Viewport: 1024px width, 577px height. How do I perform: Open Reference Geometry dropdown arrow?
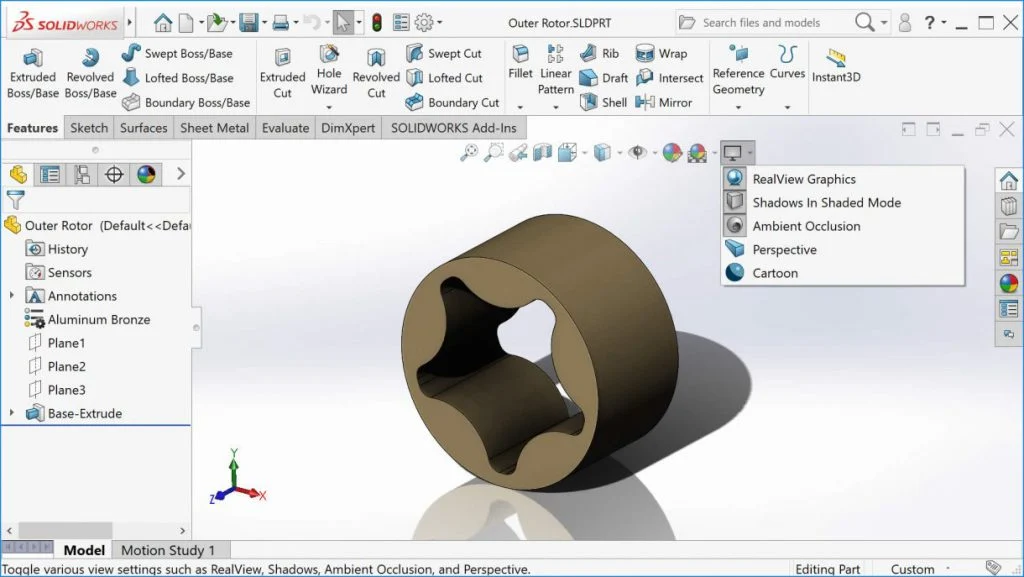point(739,107)
